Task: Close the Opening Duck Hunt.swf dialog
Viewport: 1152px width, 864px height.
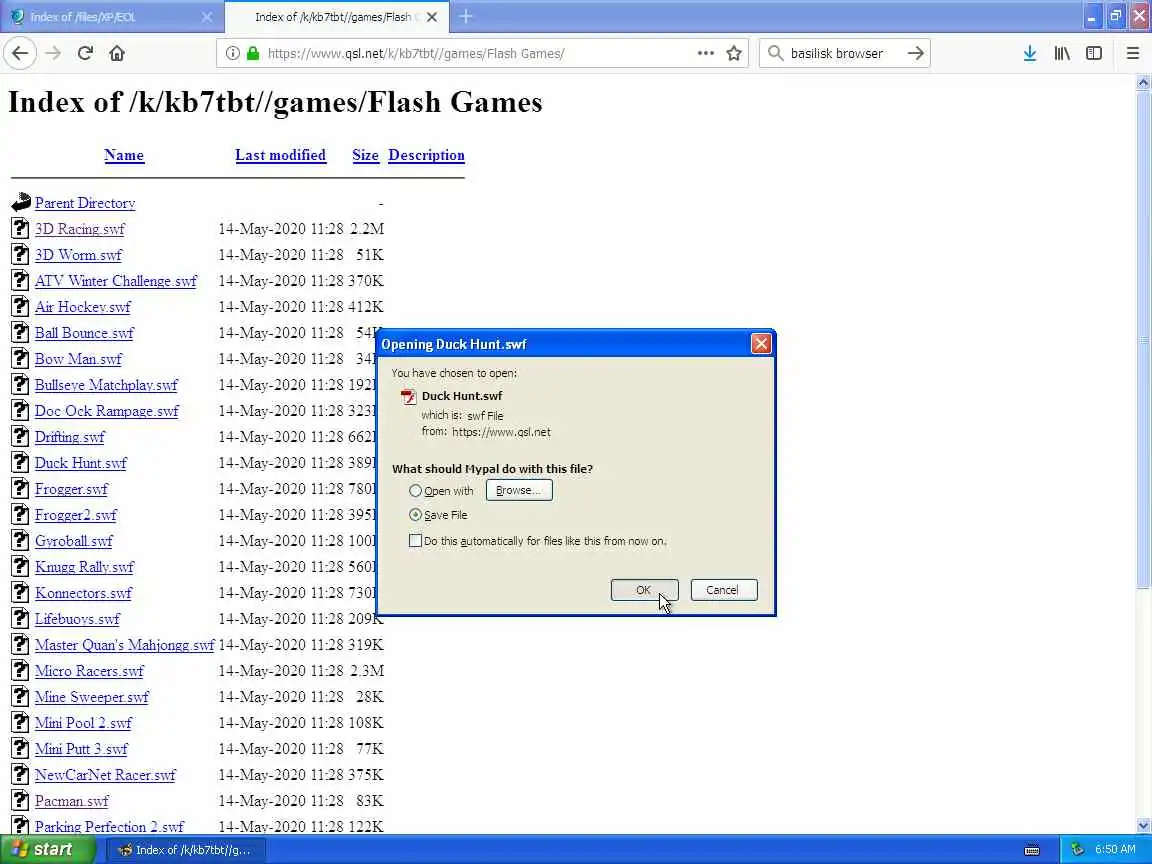Action: pos(761,343)
